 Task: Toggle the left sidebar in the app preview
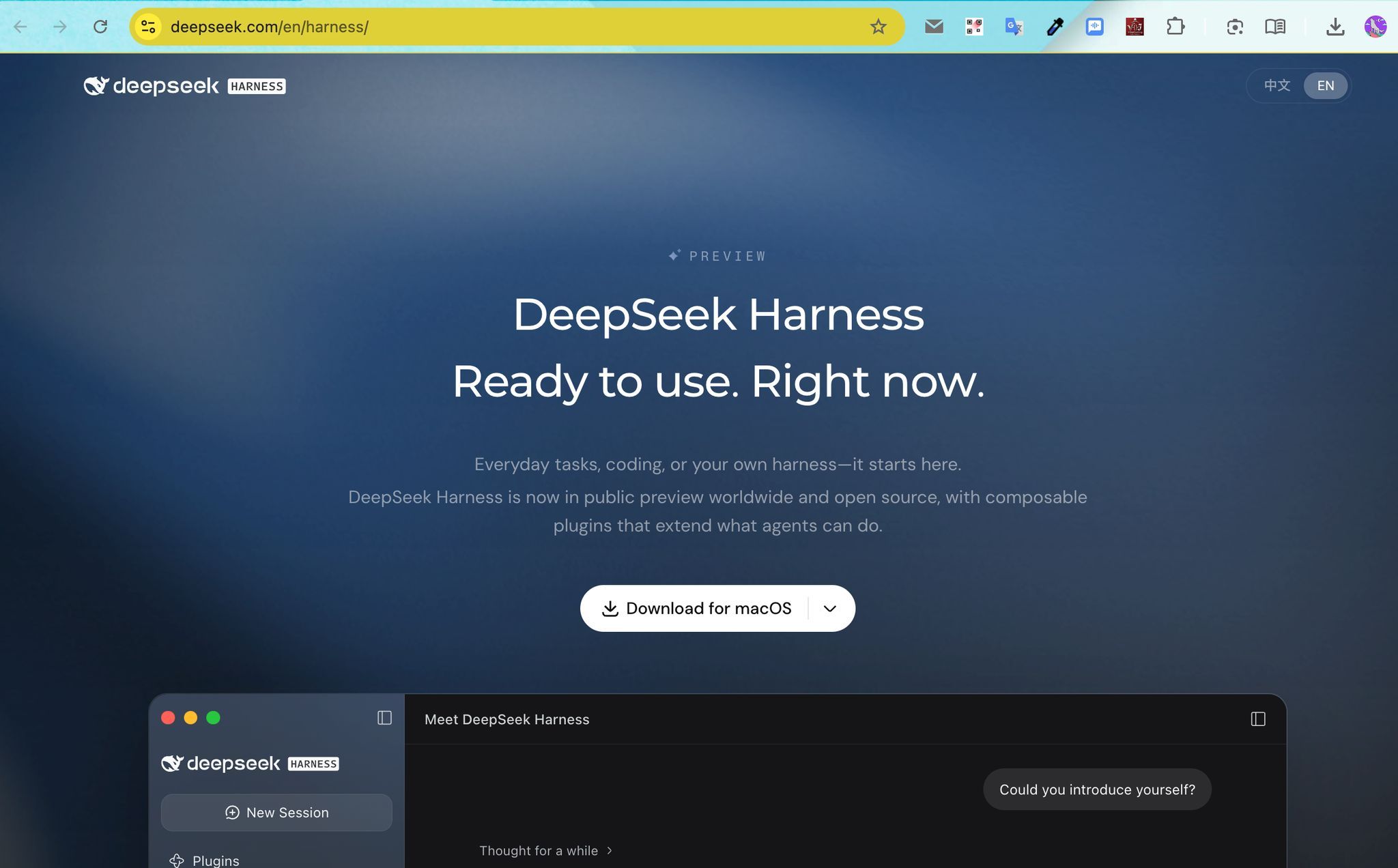(384, 718)
